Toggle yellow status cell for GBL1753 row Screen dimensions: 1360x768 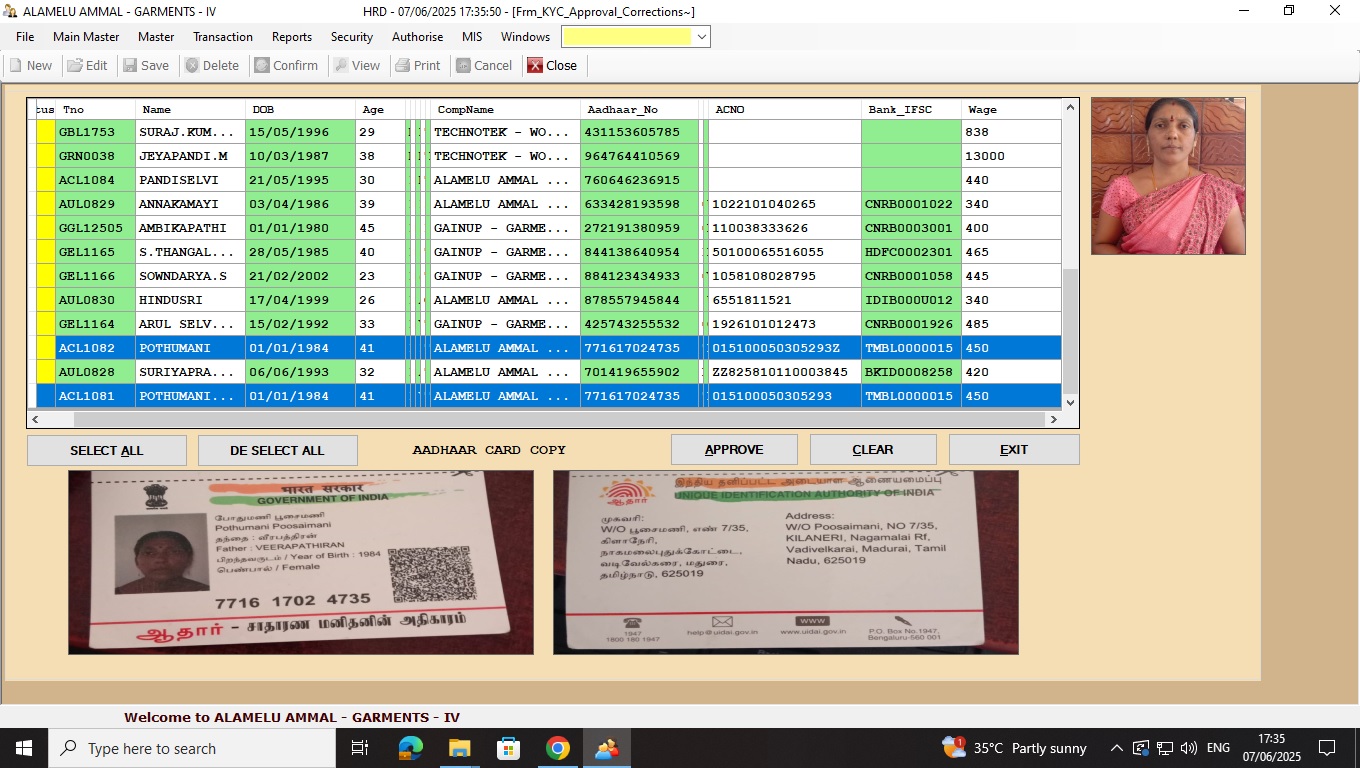[45, 132]
